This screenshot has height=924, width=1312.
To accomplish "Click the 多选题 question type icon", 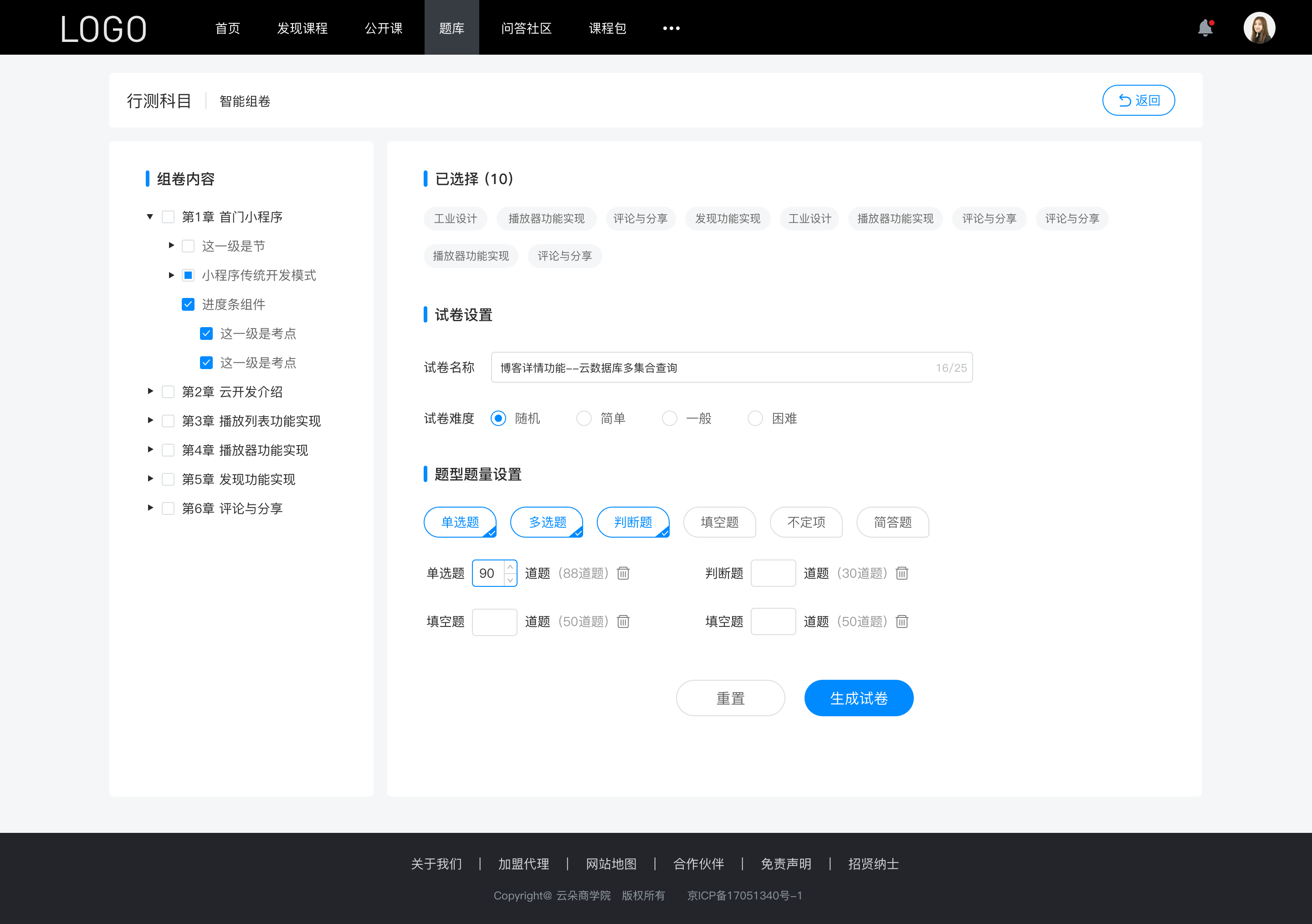I will coord(546,521).
